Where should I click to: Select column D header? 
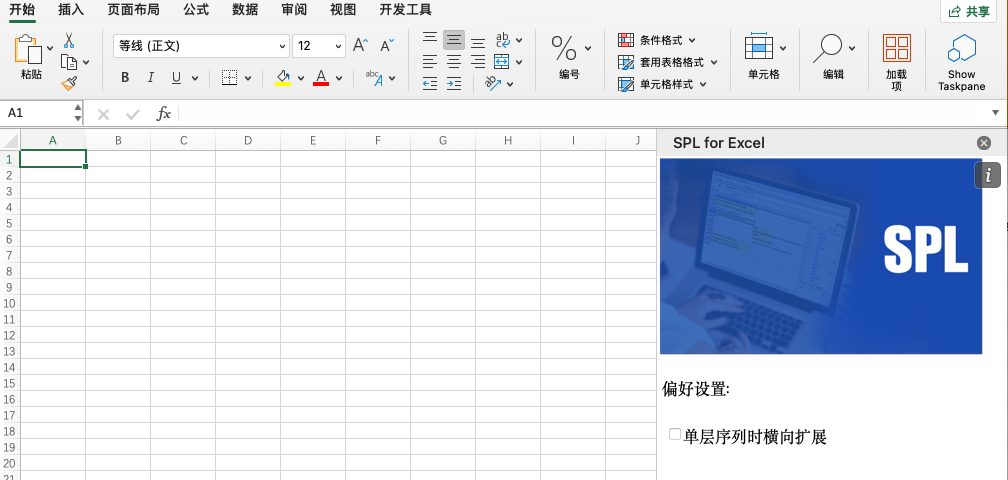tap(248, 140)
